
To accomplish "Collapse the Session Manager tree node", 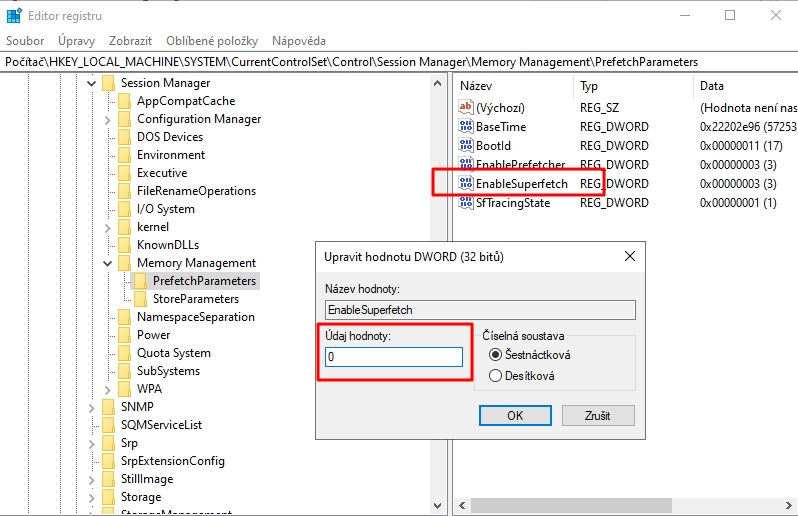I will tap(92, 83).
